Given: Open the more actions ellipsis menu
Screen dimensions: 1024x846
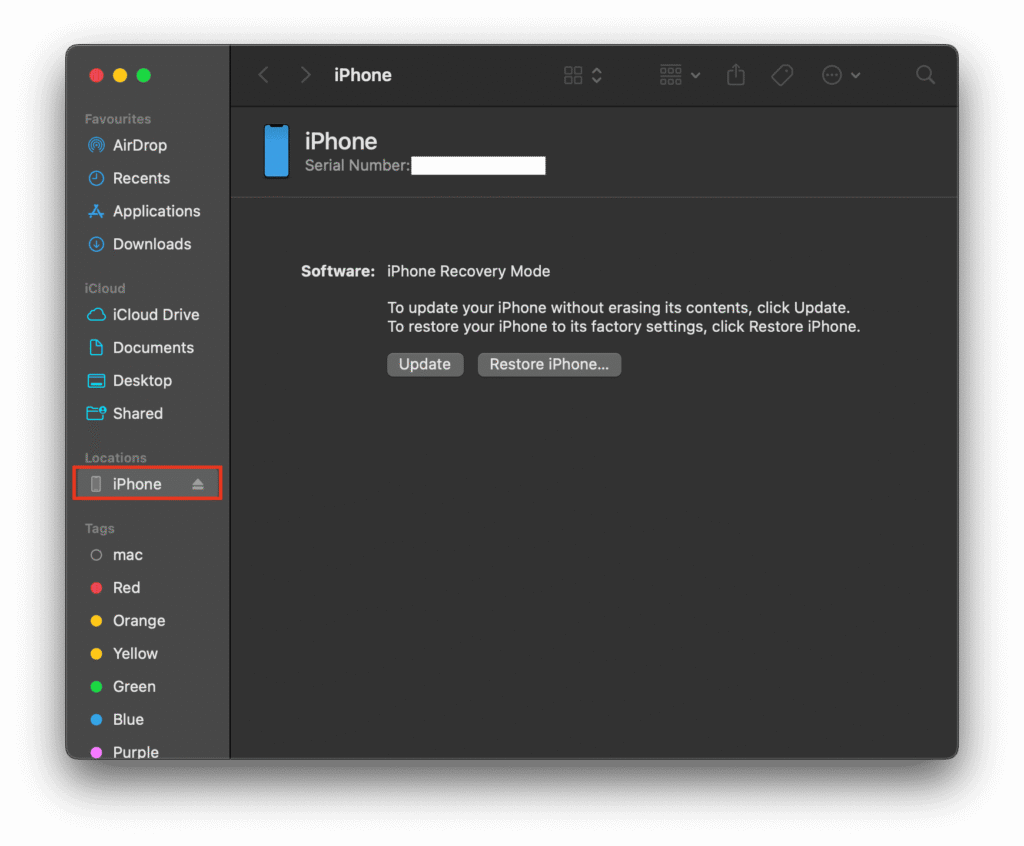Looking at the screenshot, I should click(840, 75).
